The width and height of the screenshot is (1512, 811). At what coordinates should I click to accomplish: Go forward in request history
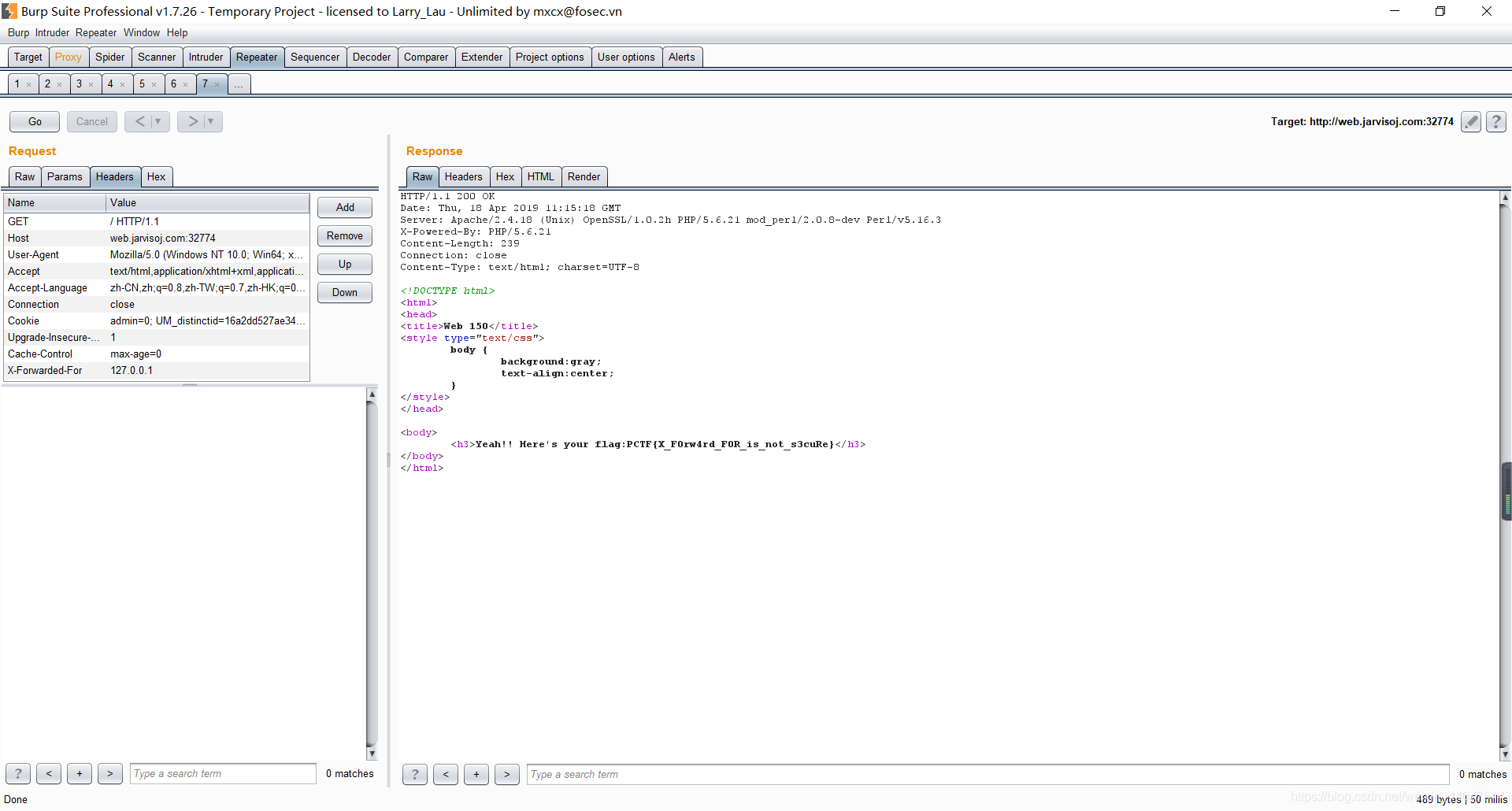(192, 121)
